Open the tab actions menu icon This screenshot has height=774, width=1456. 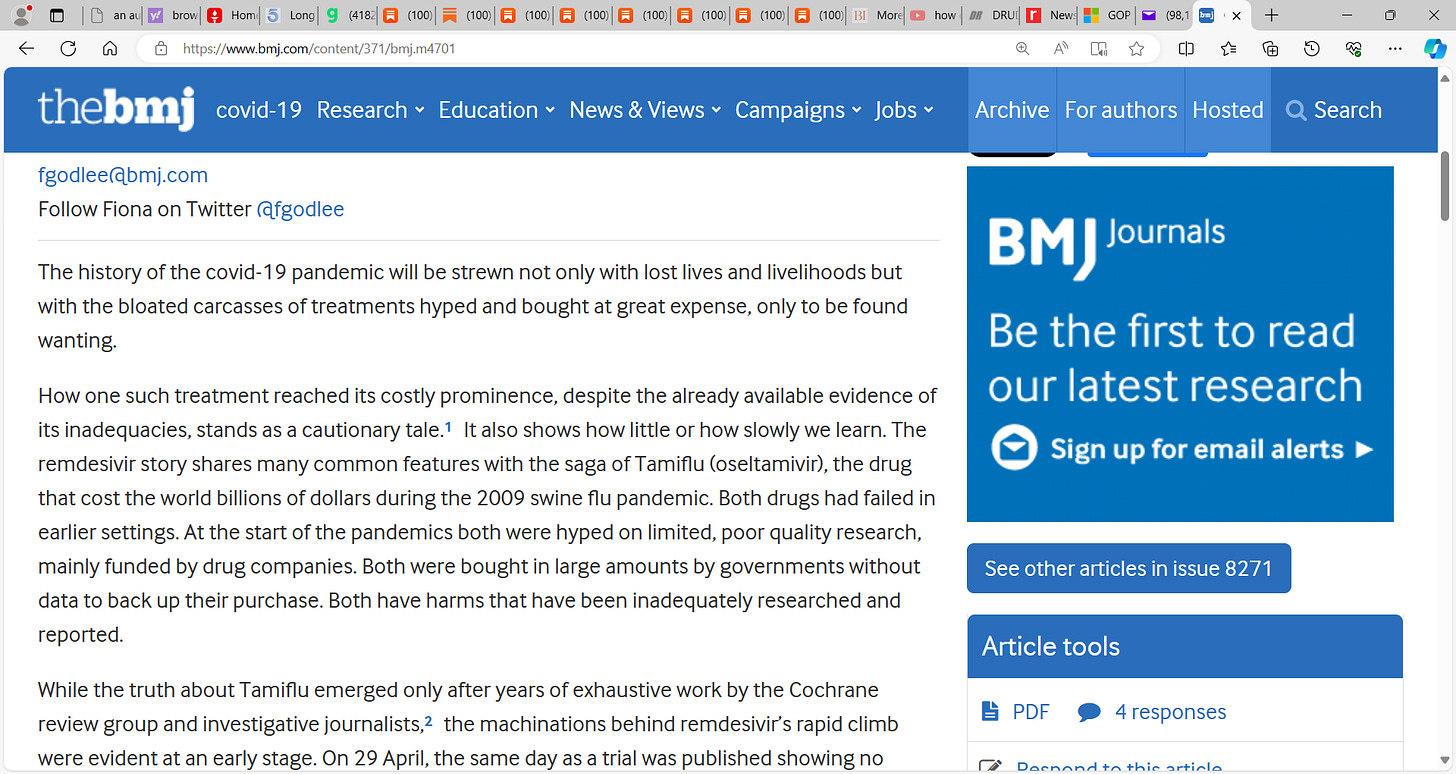(x=56, y=15)
